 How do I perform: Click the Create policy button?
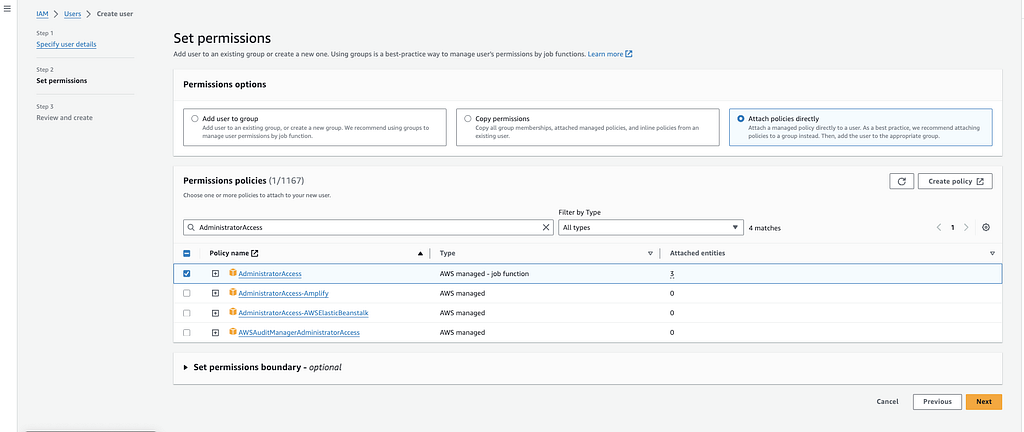point(955,181)
